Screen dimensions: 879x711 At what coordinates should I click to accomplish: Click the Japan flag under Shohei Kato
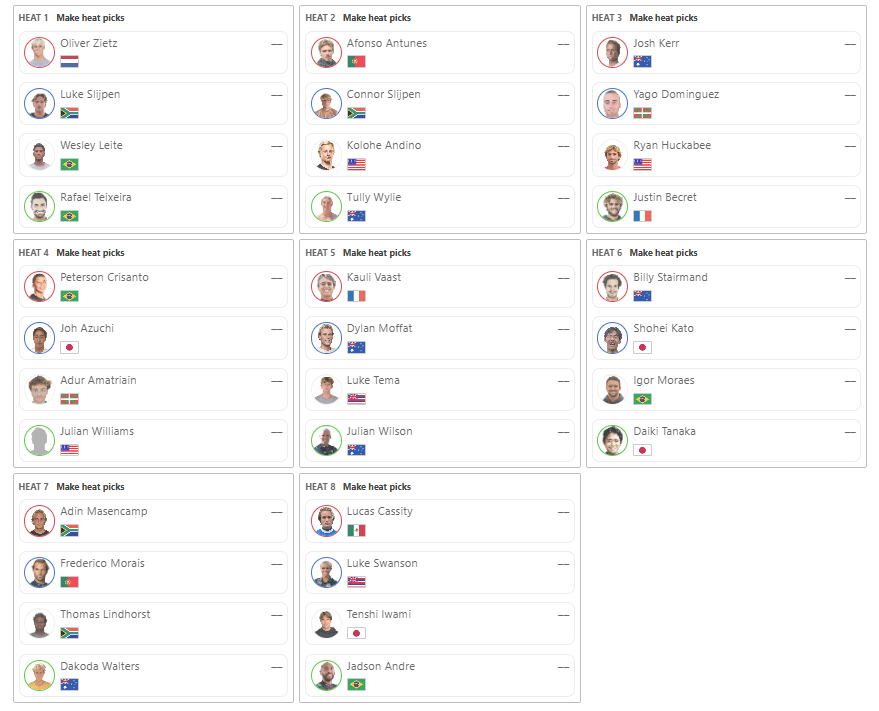click(x=642, y=348)
